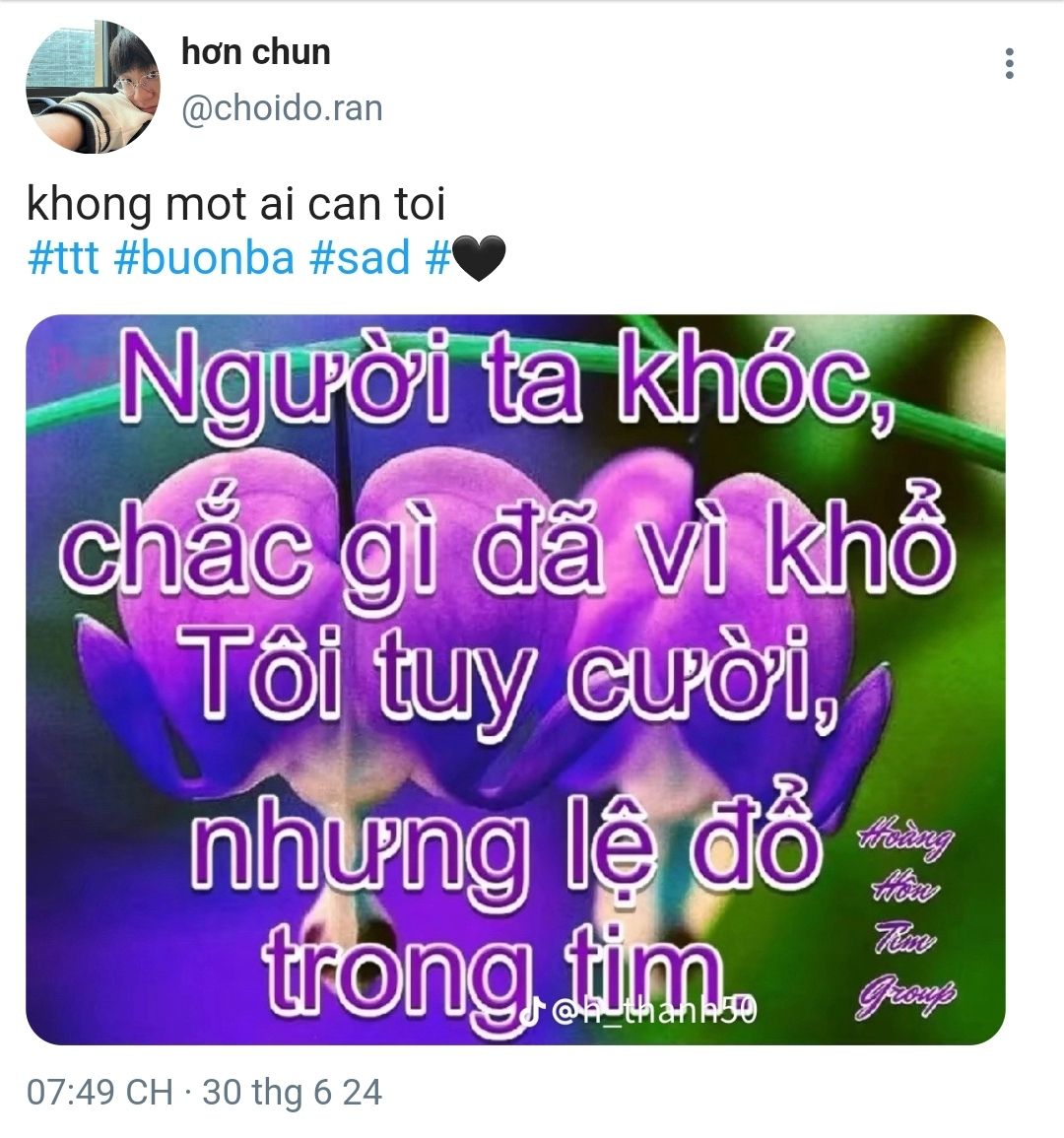Select the #sad hashtag
This screenshot has height=1138, width=1064.
(360, 258)
